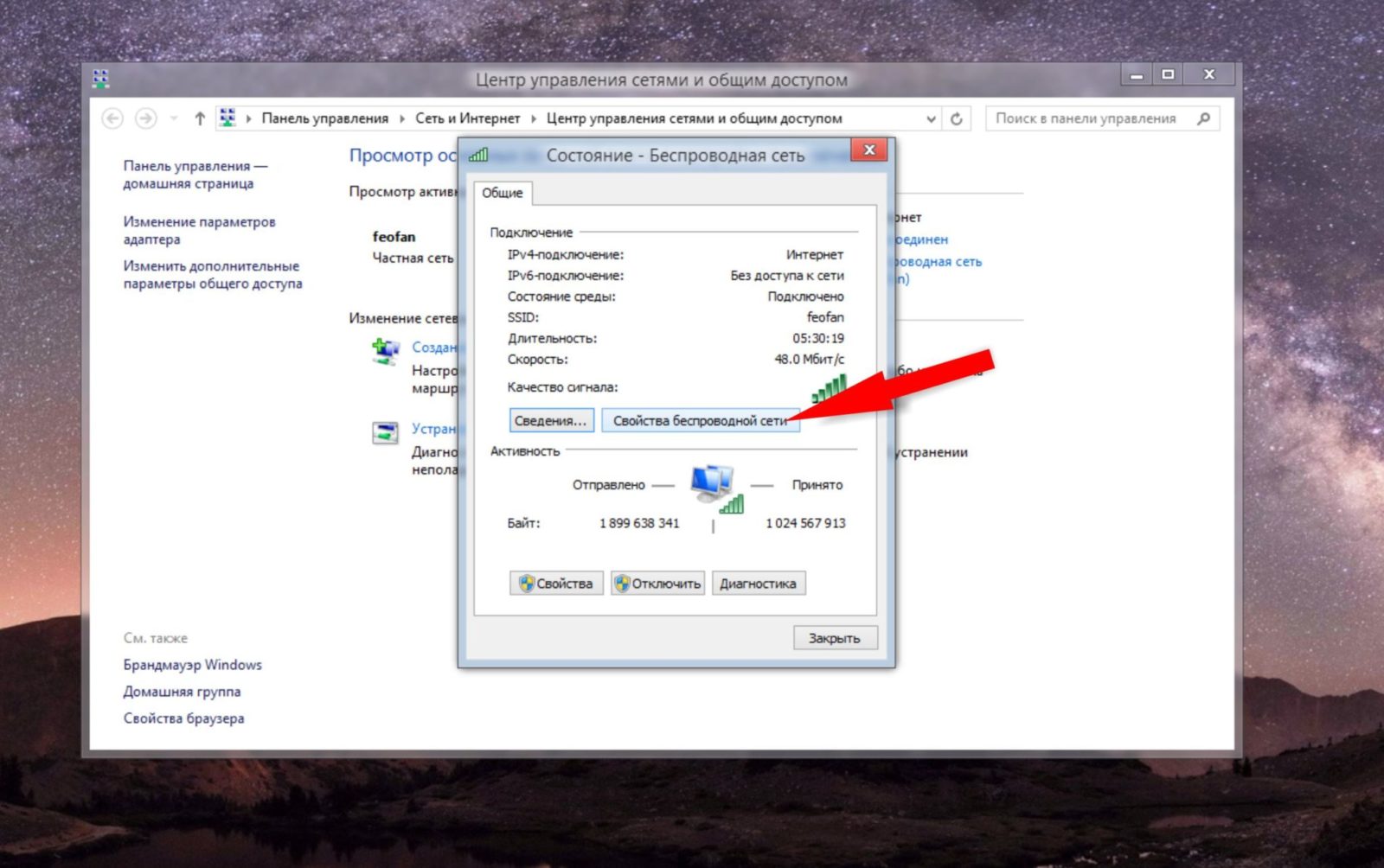Click the Интернет IPv4 status value
Viewport: 1384px width, 868px height.
815,254
